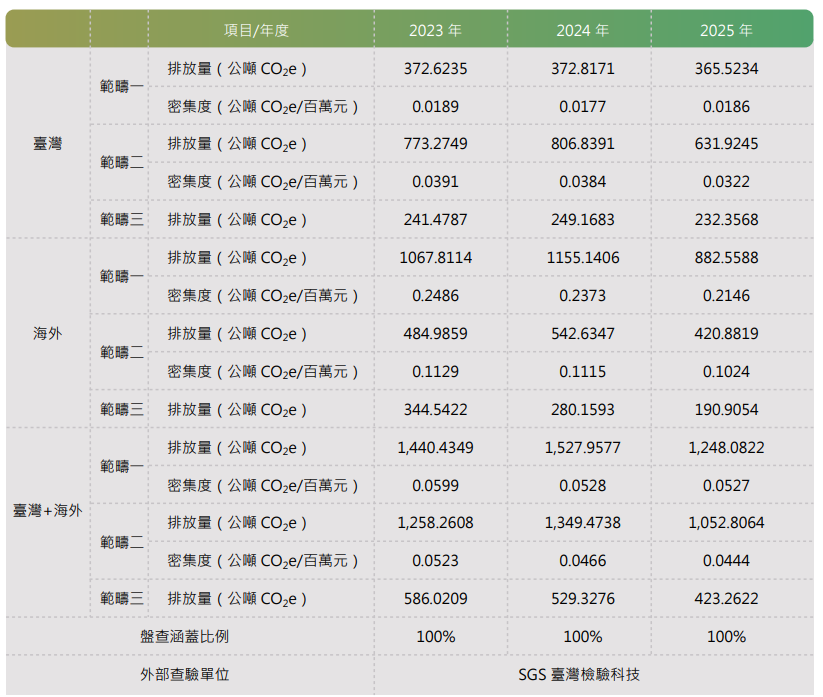Select the cell showing 372.8171
The image size is (823, 697).
pos(583,69)
